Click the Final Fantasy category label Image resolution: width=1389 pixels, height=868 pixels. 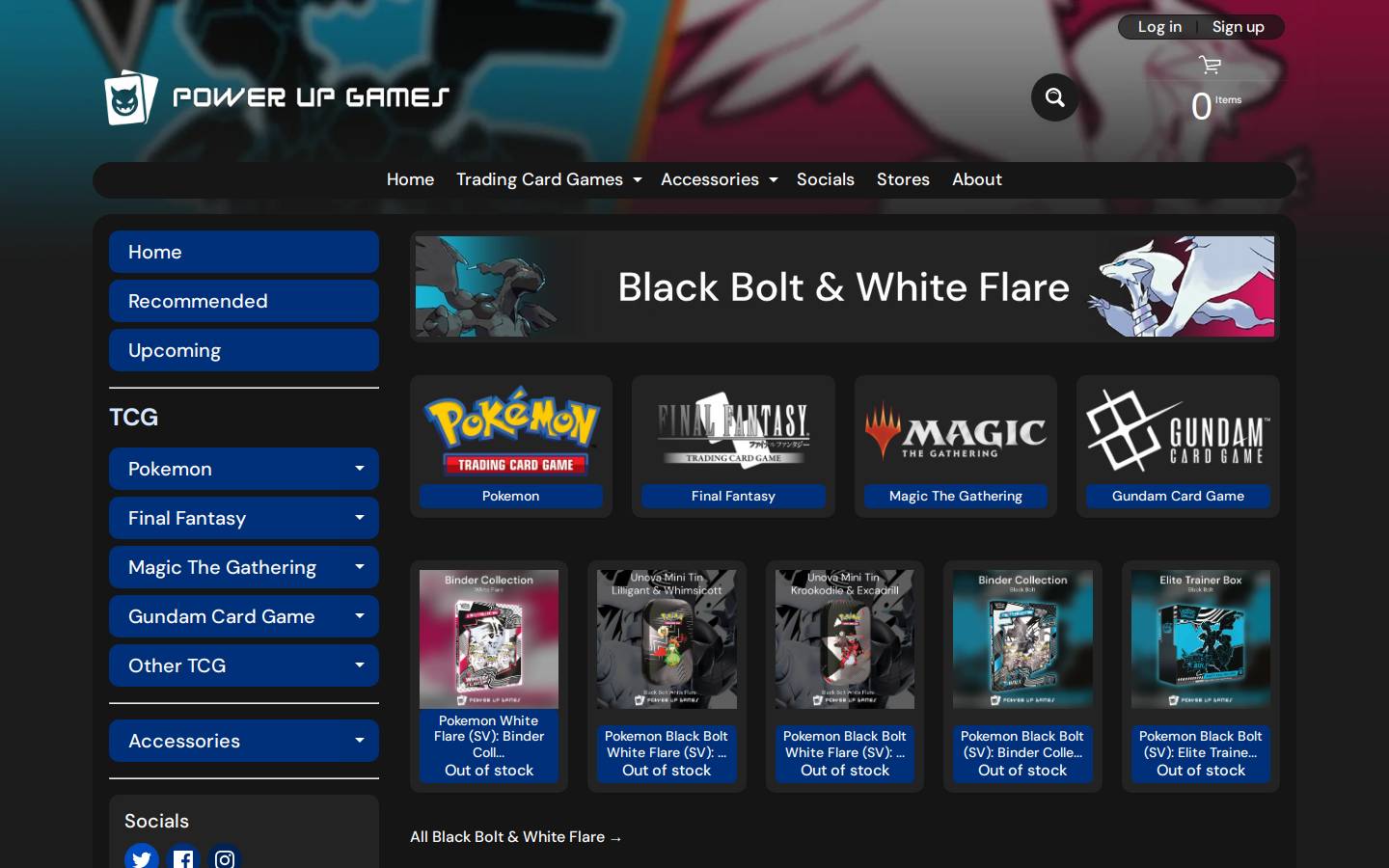tap(733, 496)
